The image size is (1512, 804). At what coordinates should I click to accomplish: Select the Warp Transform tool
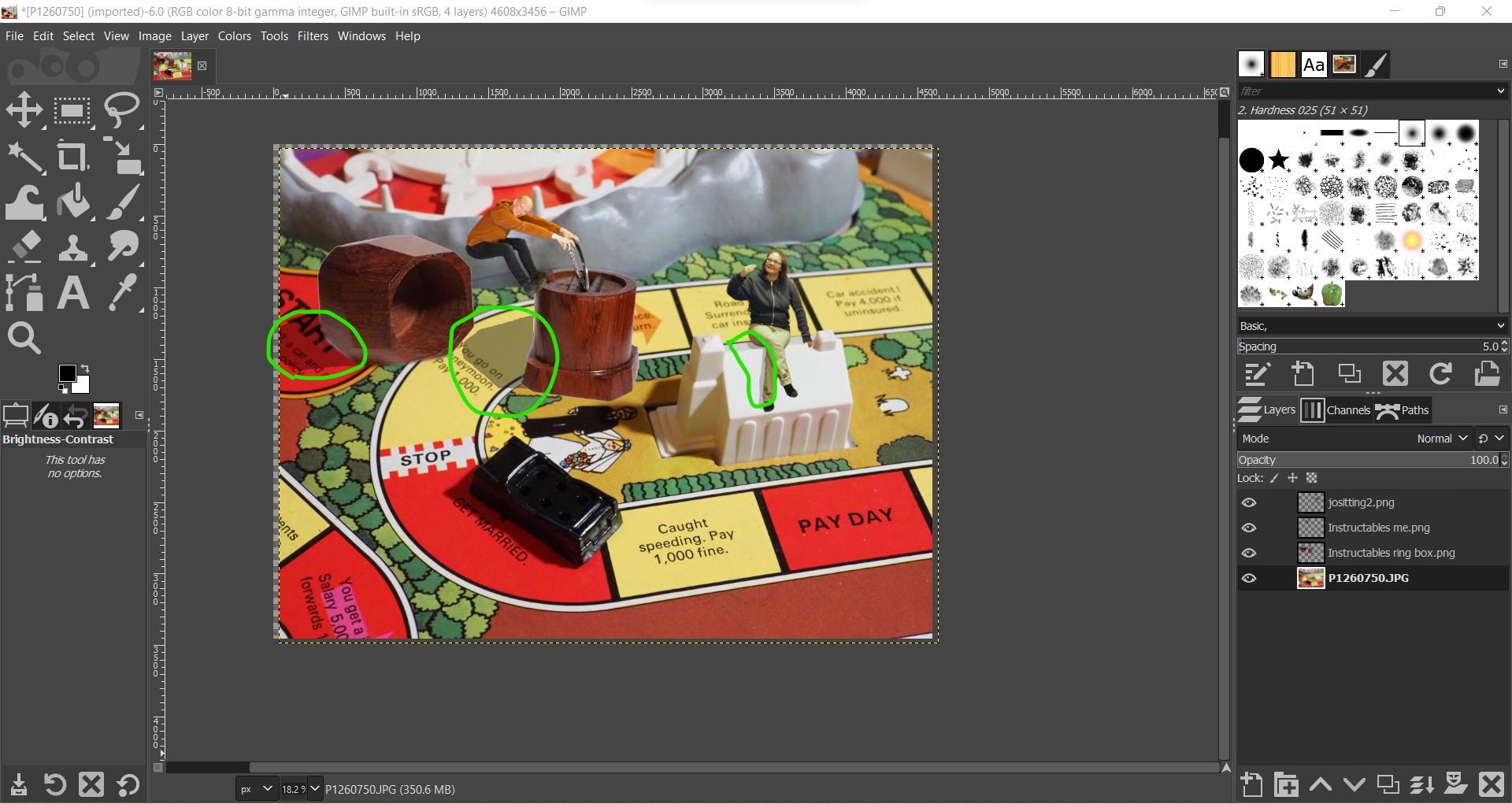[25, 202]
